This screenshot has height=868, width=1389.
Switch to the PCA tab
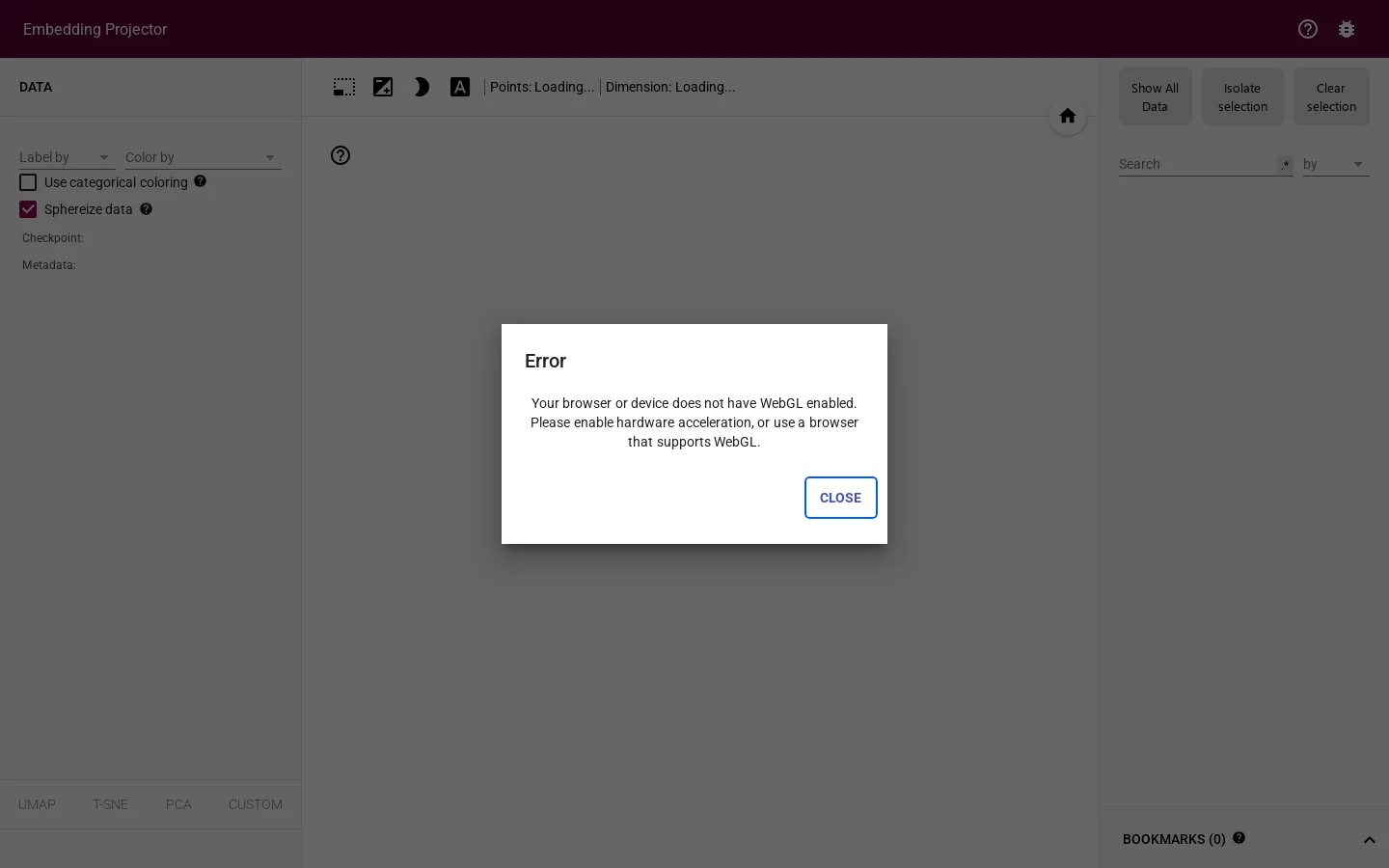tap(178, 804)
